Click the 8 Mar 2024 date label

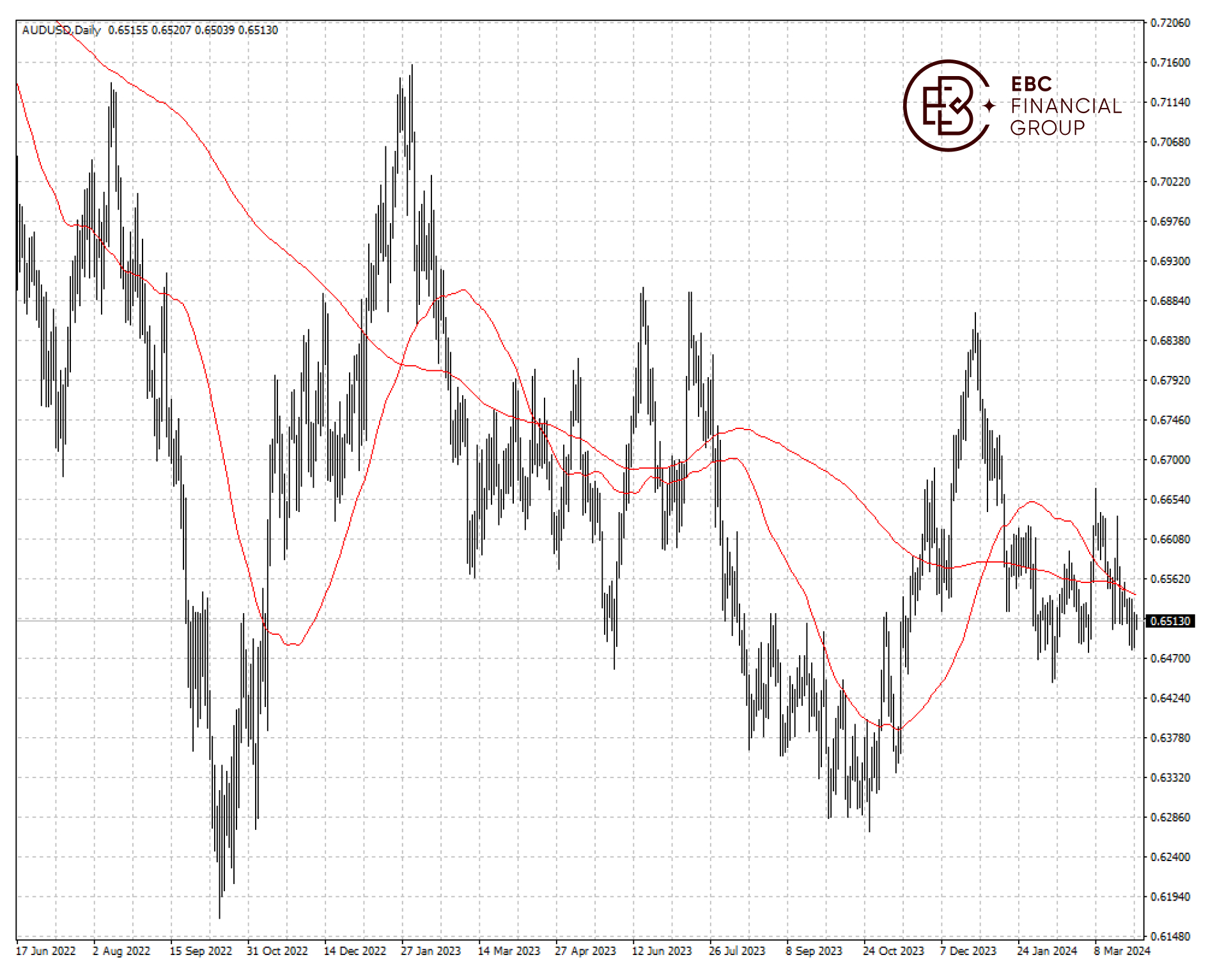point(1122,951)
